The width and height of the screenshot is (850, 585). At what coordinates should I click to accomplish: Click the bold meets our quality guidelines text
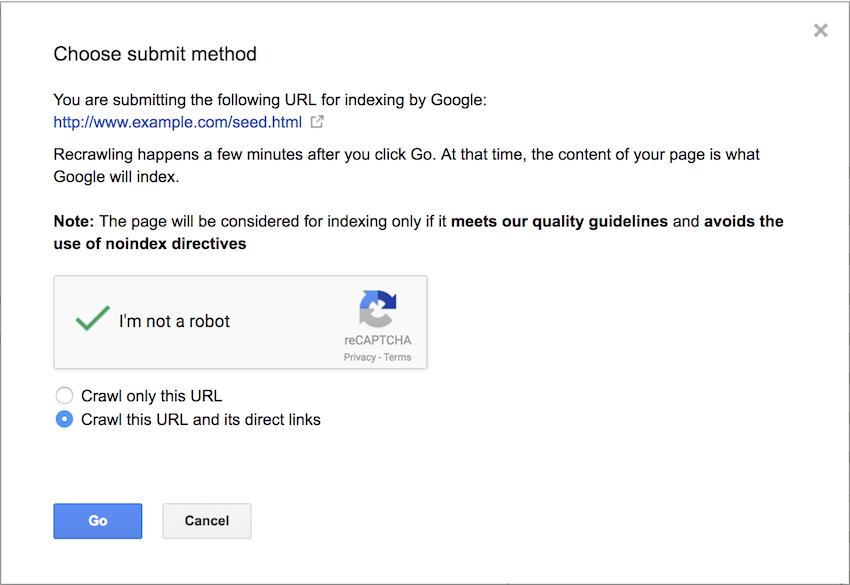click(559, 221)
